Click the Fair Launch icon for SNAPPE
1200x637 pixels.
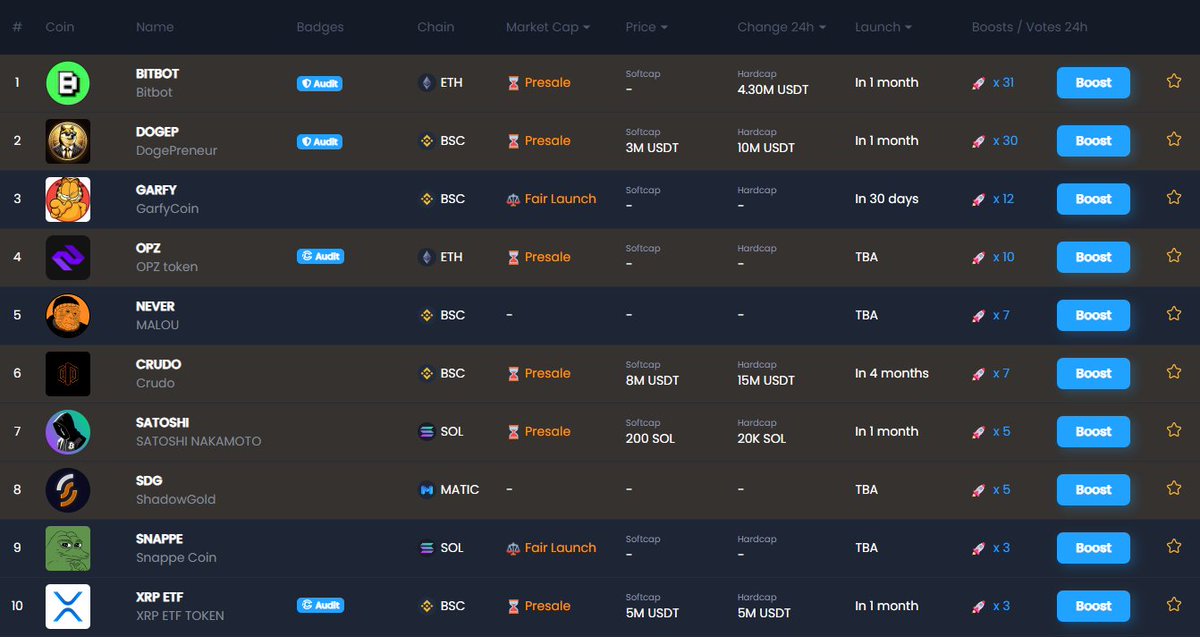515,547
